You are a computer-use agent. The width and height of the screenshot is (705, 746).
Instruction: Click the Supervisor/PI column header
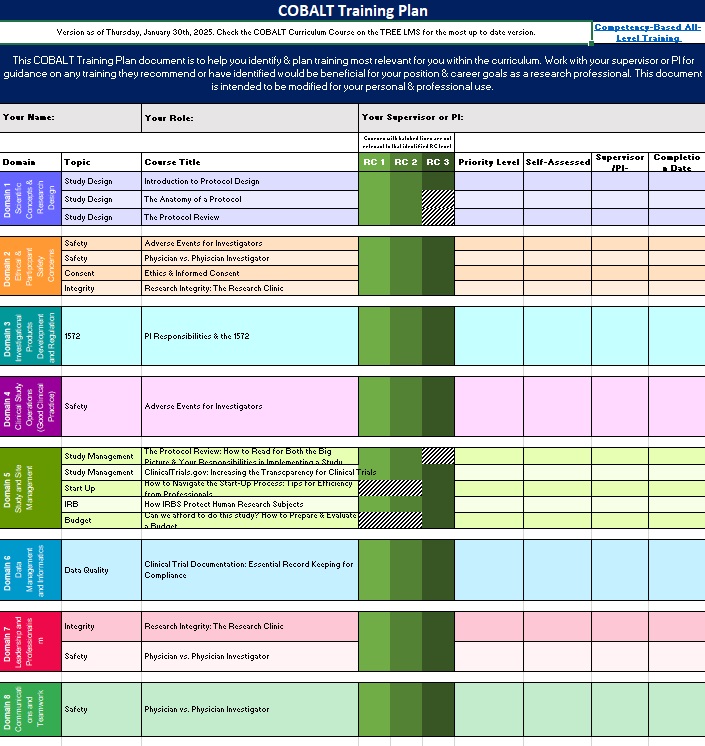(x=620, y=162)
